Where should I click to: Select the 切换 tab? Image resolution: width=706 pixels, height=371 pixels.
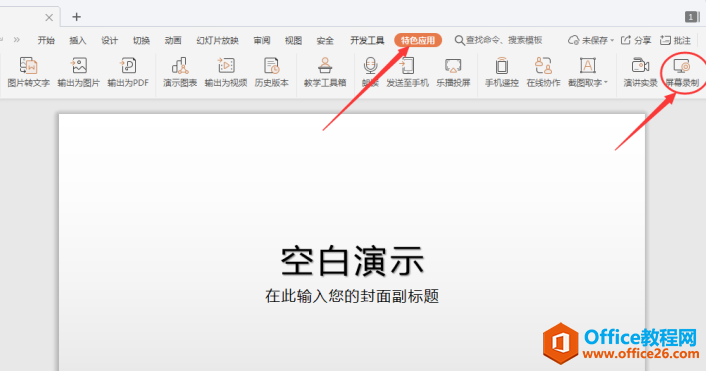(141, 41)
